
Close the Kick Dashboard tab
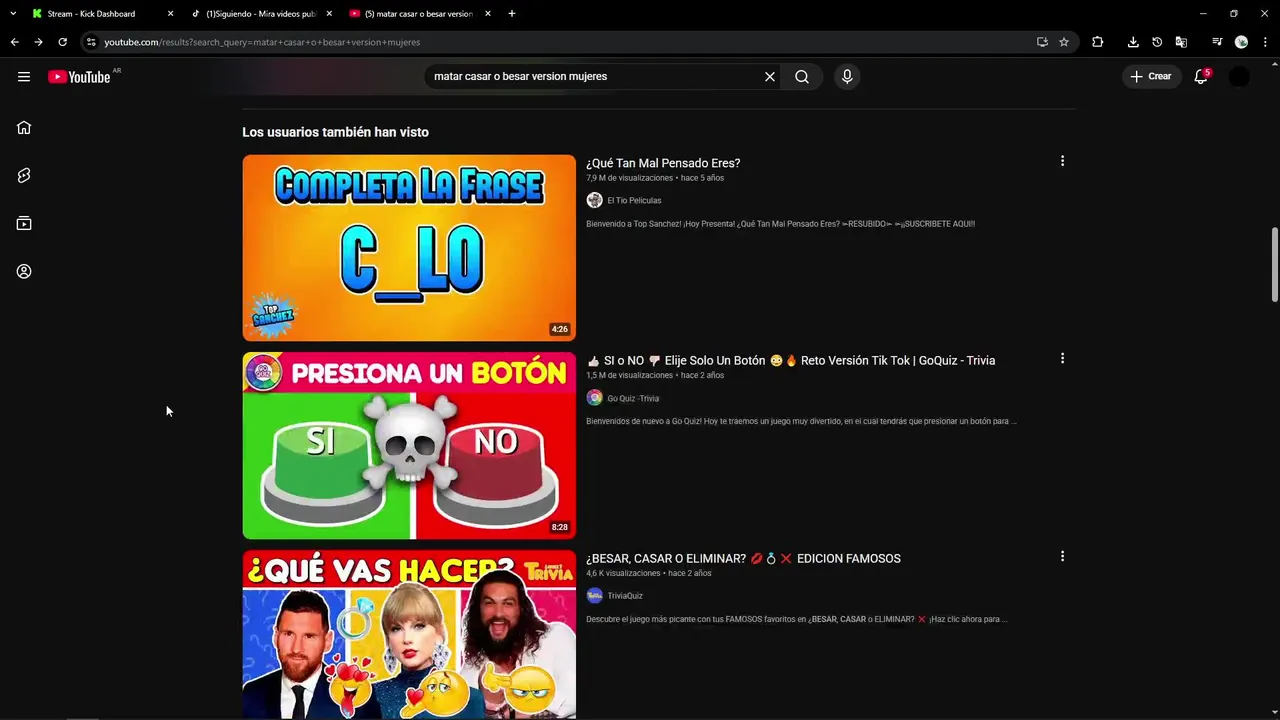[170, 14]
